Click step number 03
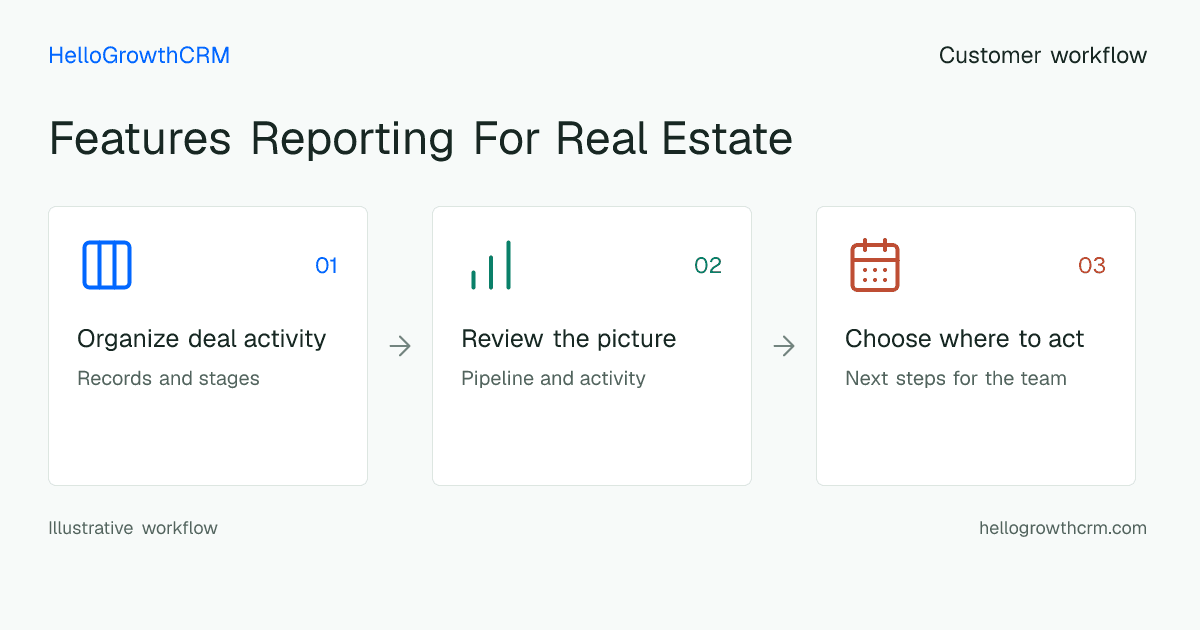 click(x=1092, y=265)
